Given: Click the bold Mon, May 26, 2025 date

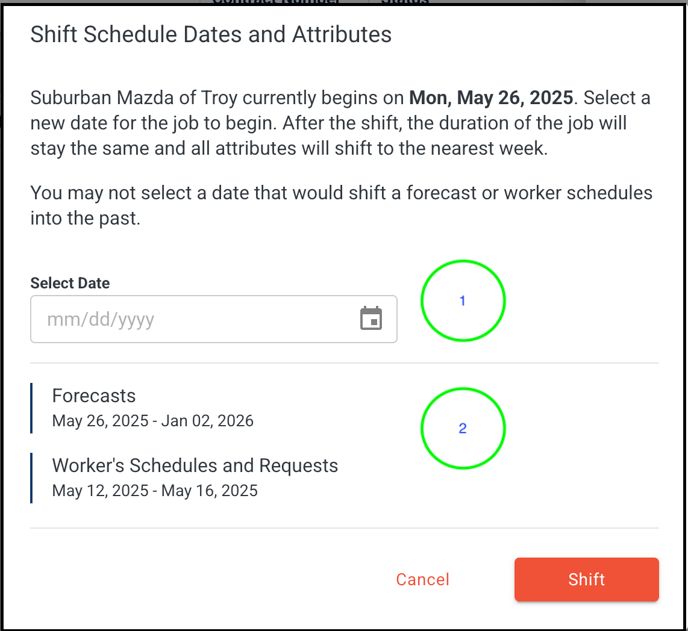Looking at the screenshot, I should click(491, 97).
